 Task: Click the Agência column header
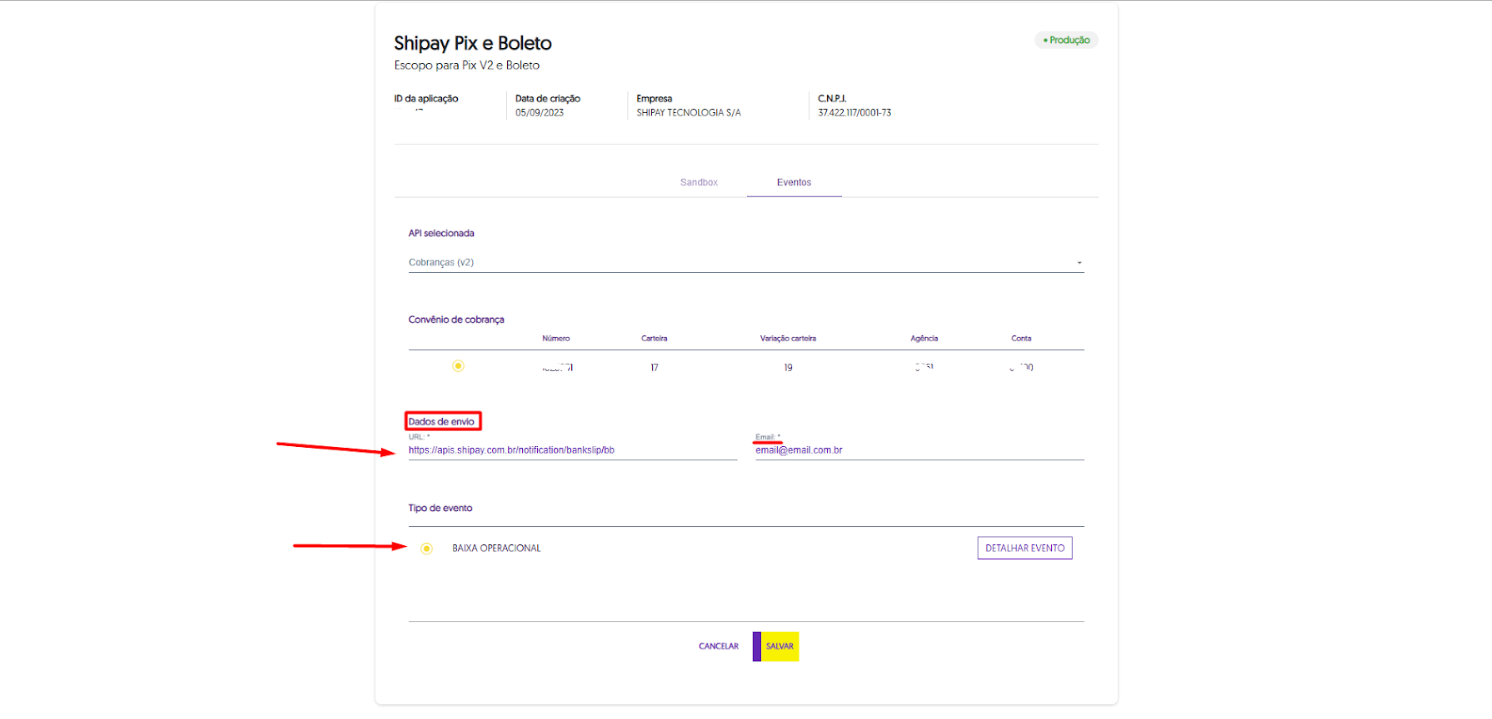tap(924, 339)
